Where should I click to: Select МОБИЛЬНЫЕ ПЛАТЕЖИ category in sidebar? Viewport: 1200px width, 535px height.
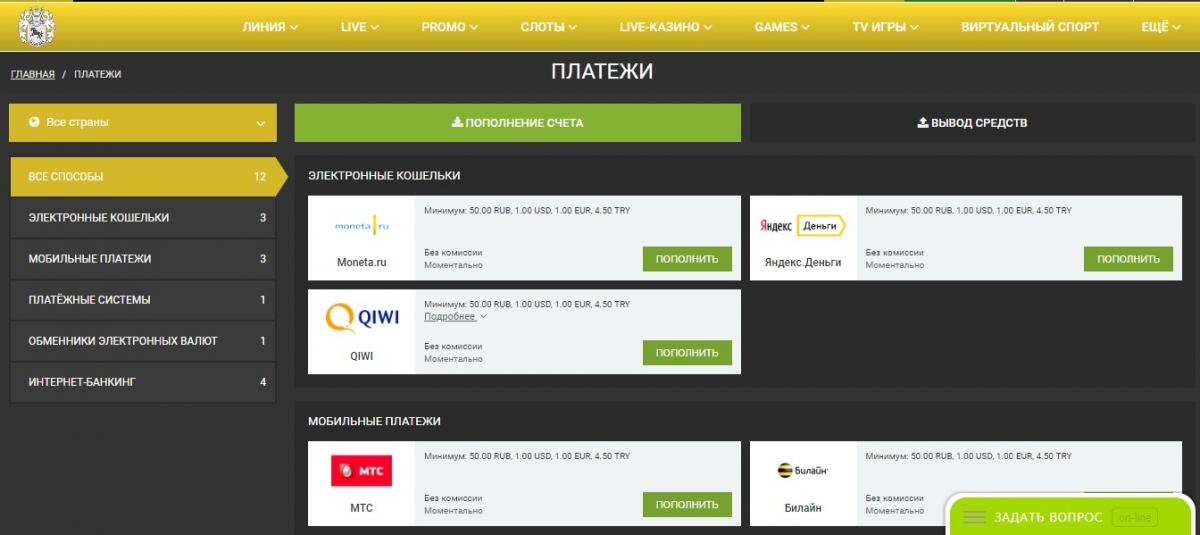[143, 259]
